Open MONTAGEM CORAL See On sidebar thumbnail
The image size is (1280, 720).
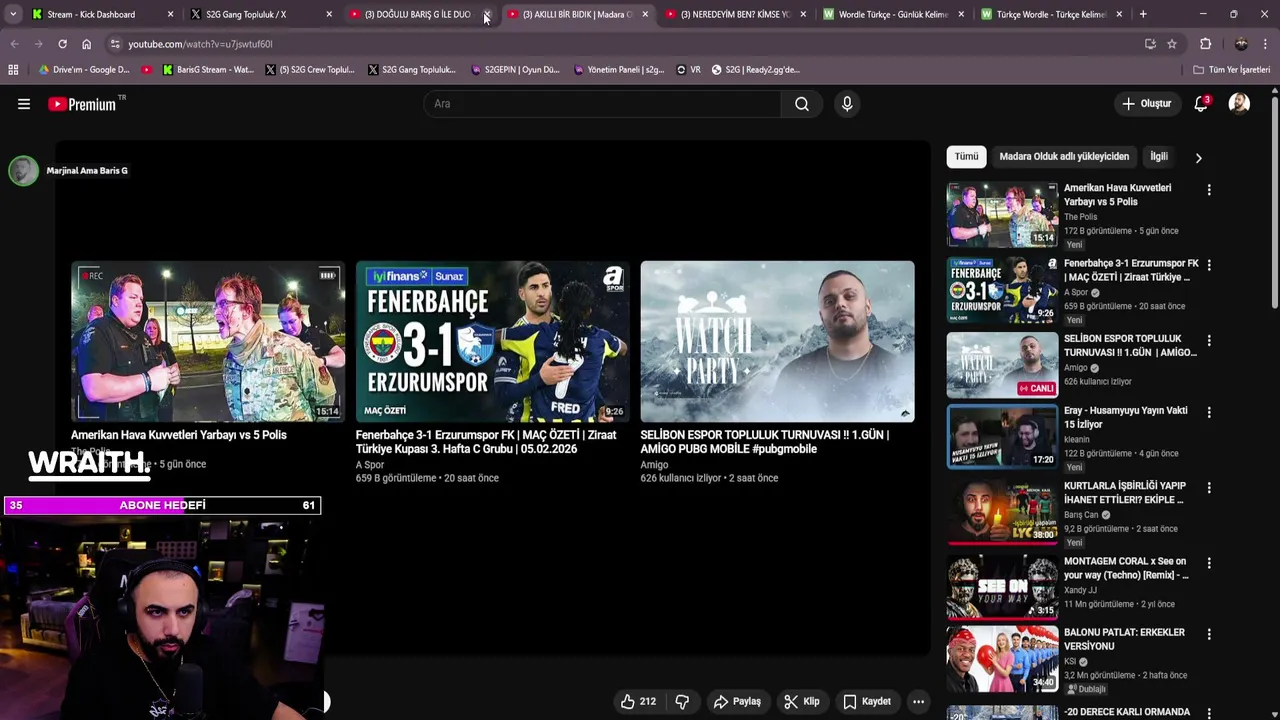point(1002,587)
